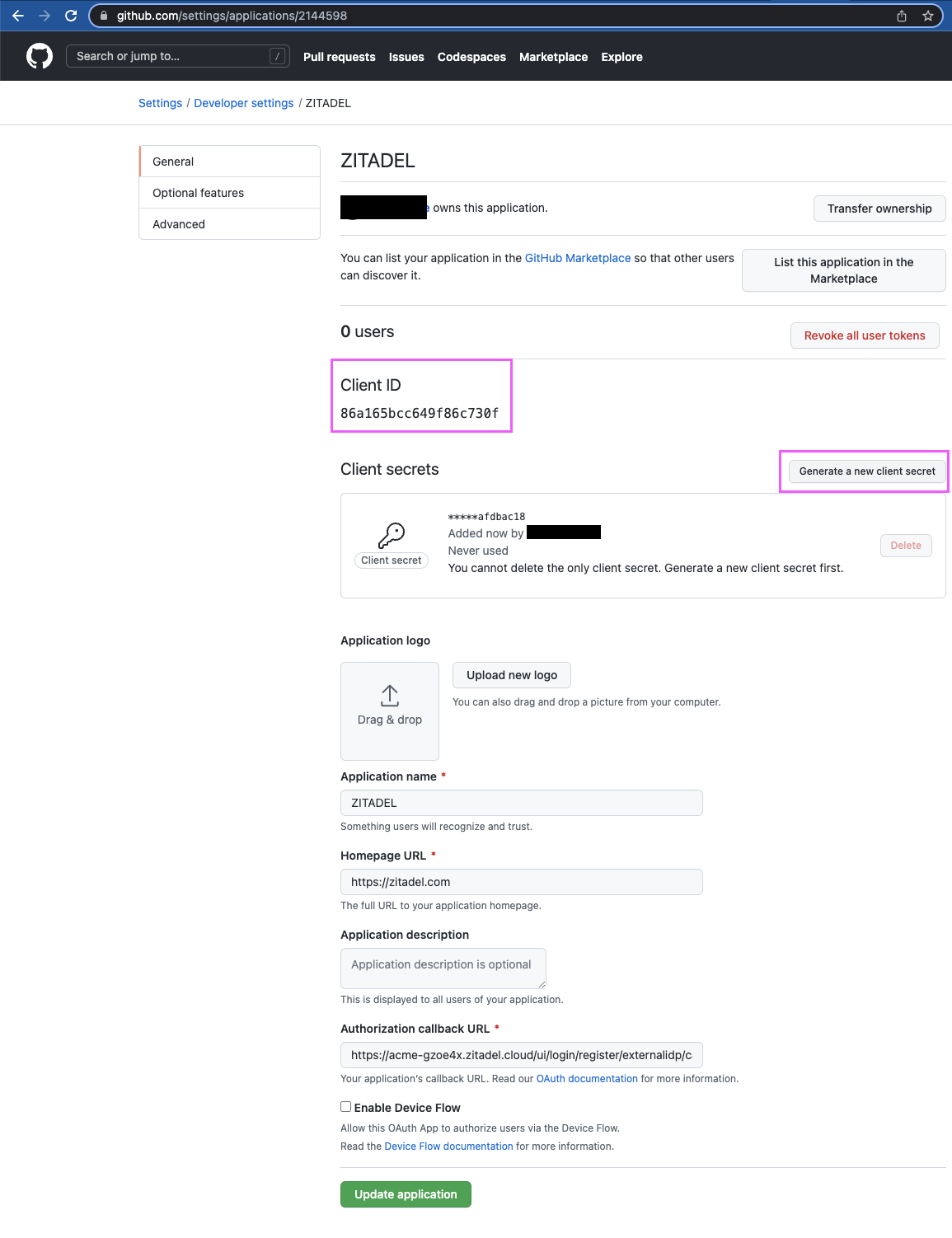Click Revoke all user tokens

(865, 335)
